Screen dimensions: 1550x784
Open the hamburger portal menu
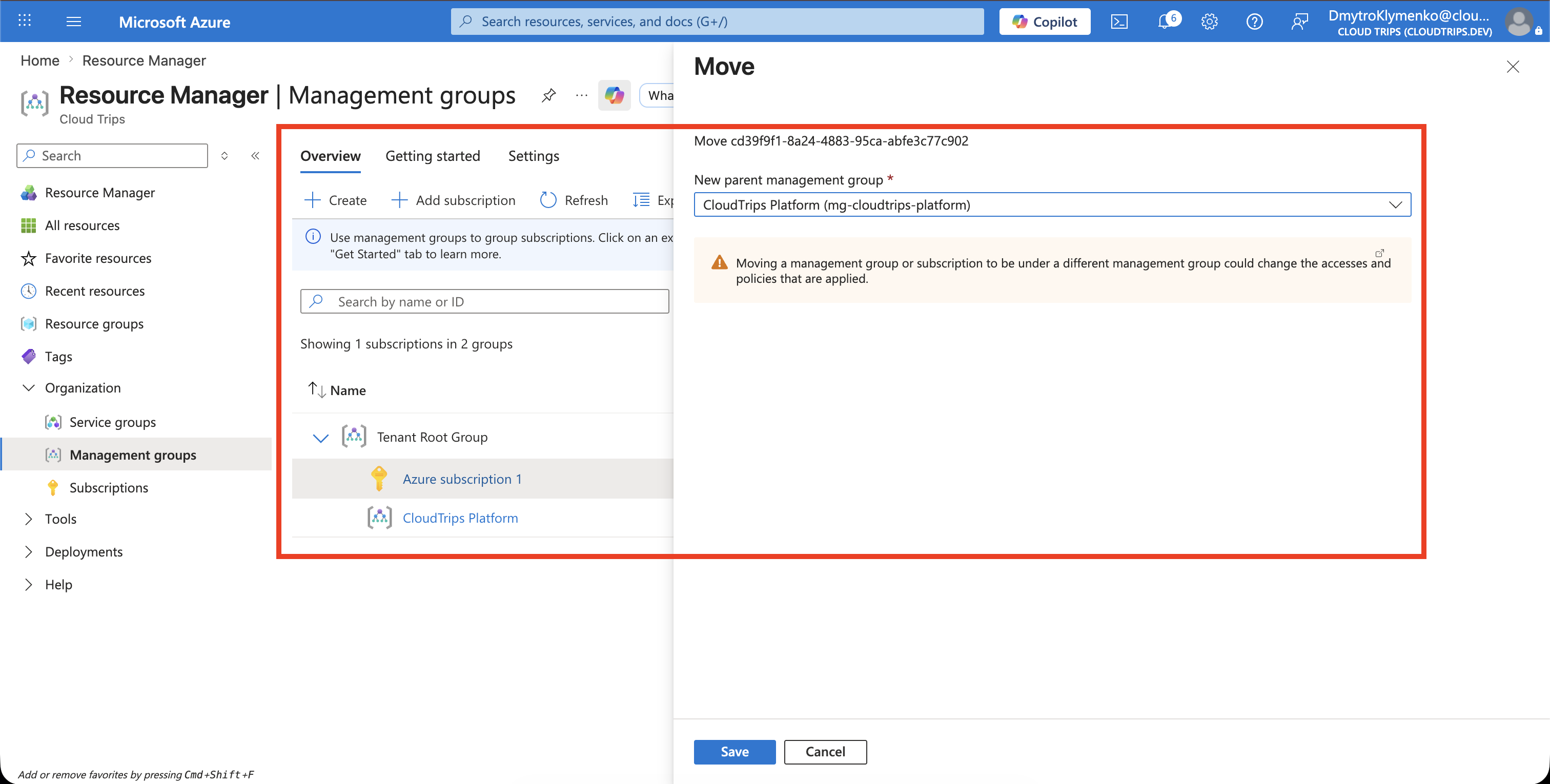73,22
